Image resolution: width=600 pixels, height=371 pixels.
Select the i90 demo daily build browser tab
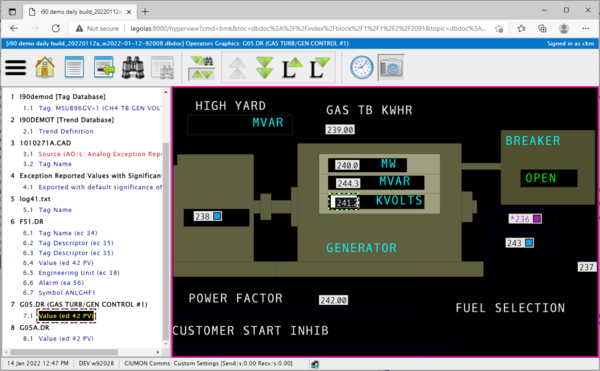pyautogui.click(x=79, y=12)
